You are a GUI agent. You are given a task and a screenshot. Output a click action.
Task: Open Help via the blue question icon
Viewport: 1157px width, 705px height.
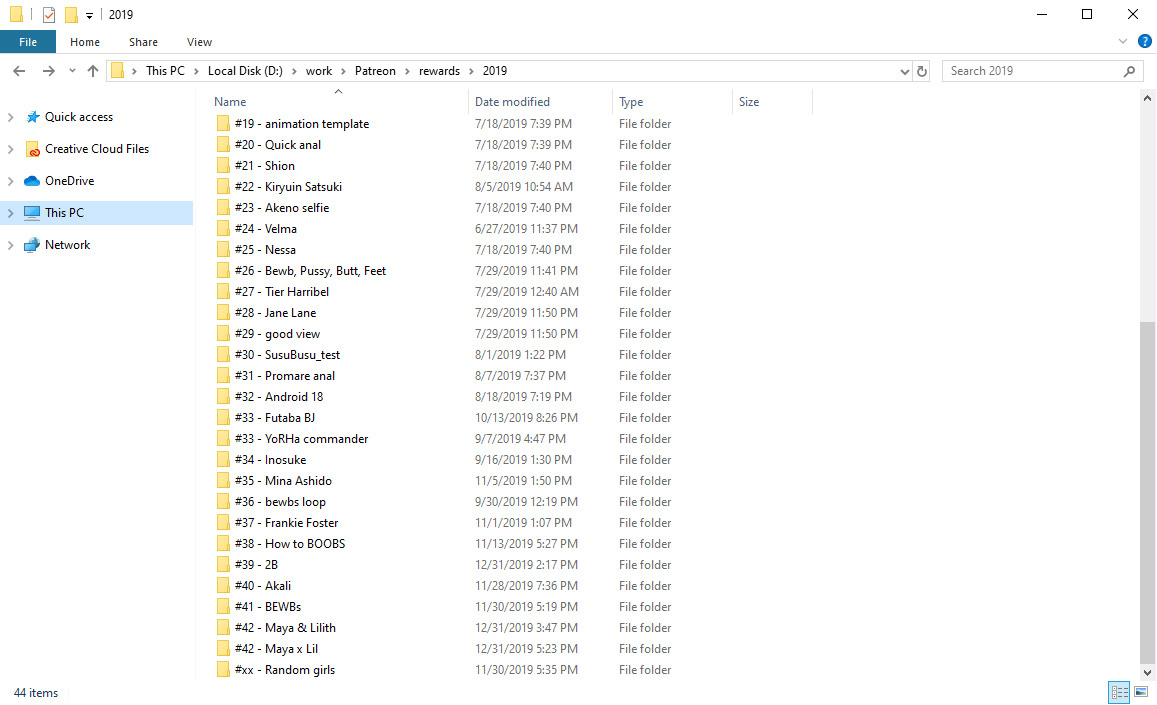[x=1144, y=41]
